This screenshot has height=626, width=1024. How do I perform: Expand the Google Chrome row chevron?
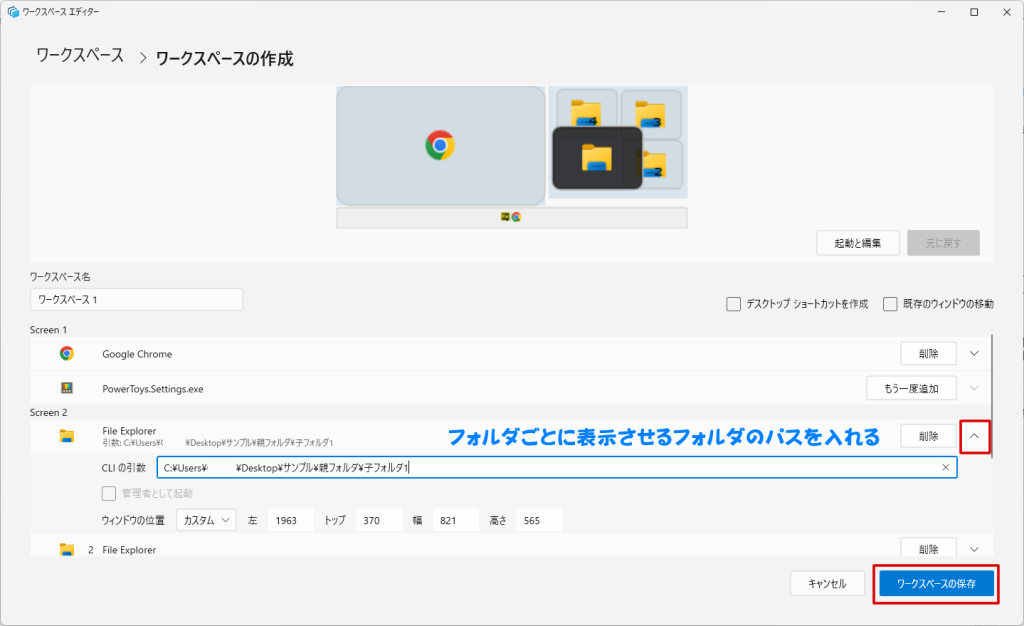tap(975, 353)
